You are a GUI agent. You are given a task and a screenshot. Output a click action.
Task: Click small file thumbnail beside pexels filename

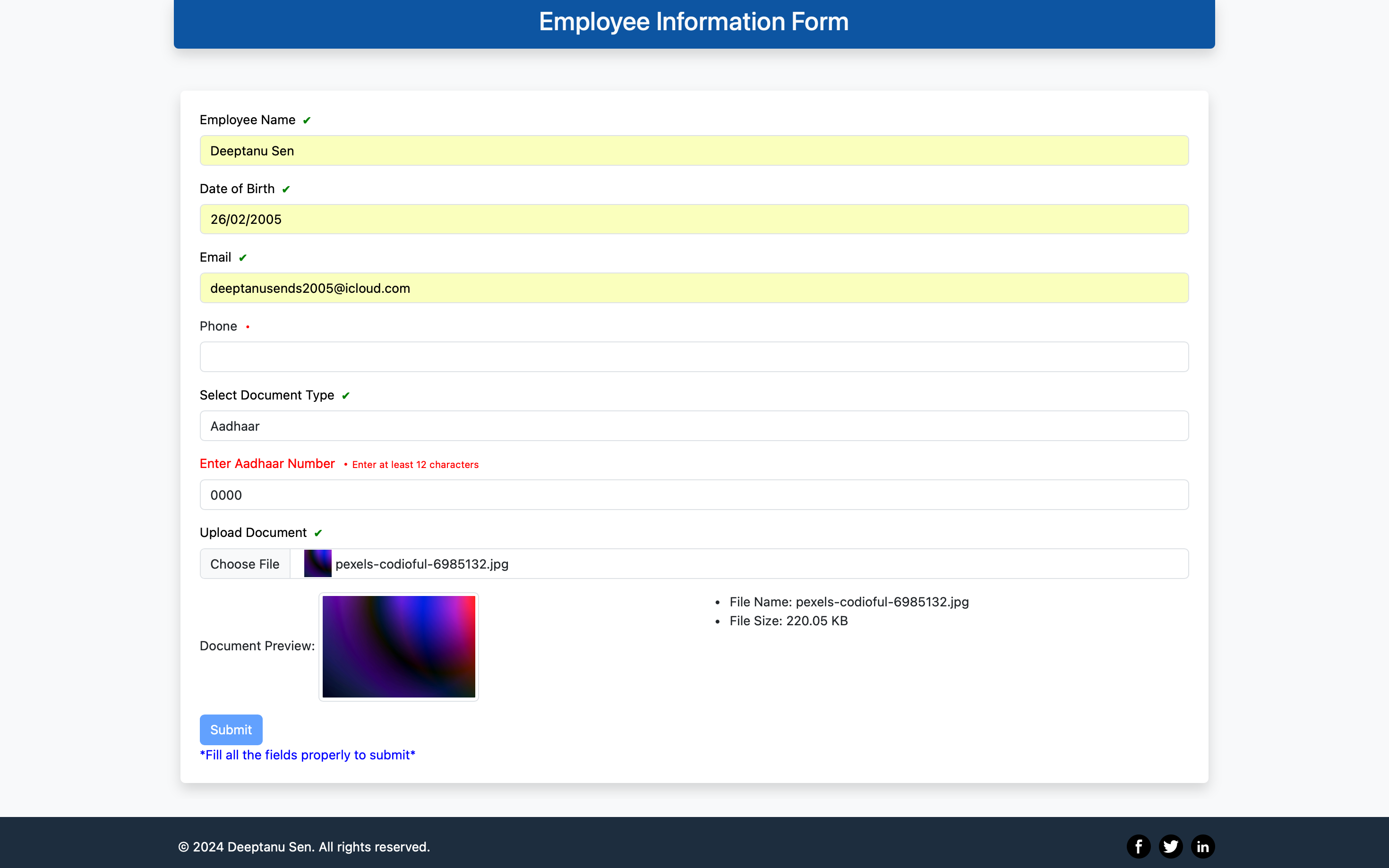pos(317,563)
